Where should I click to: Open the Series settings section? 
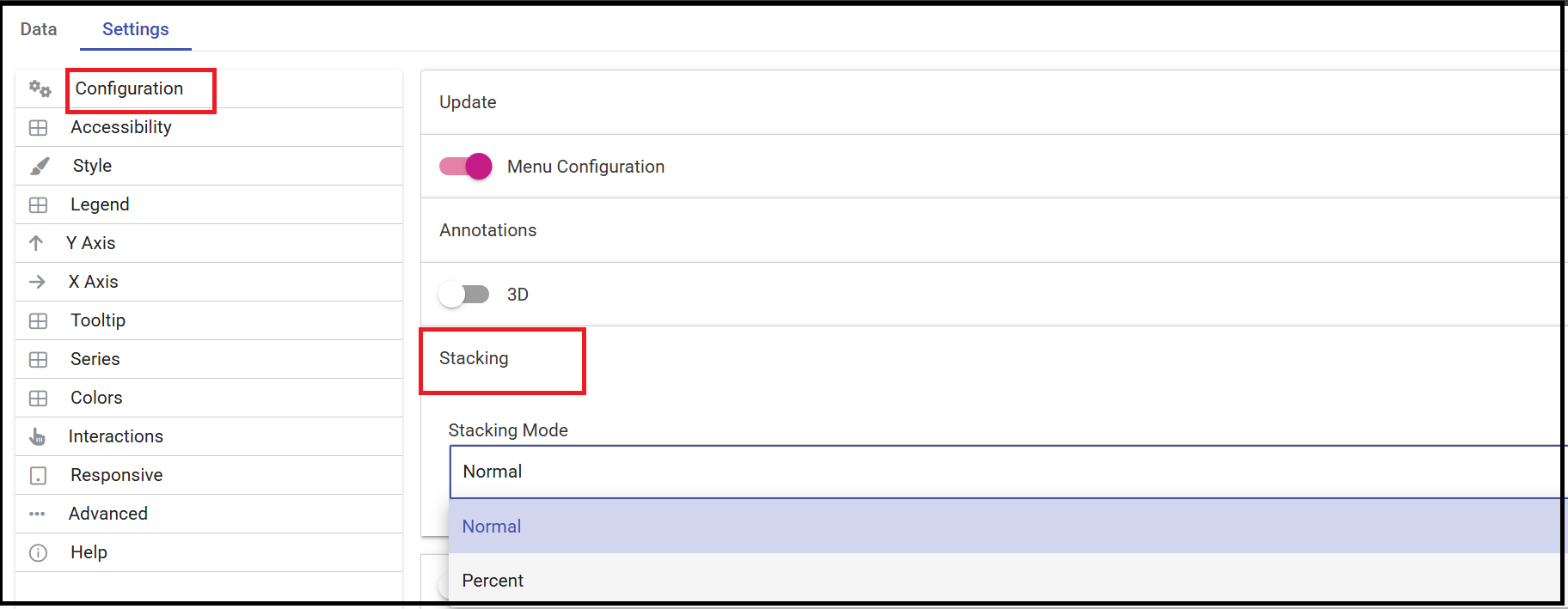[209, 359]
